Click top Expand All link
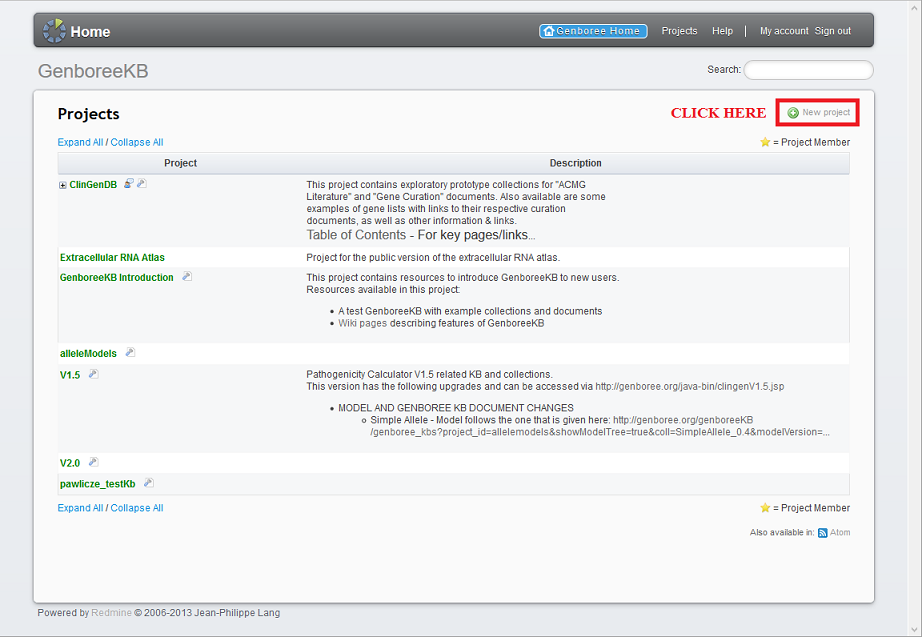 [x=80, y=142]
